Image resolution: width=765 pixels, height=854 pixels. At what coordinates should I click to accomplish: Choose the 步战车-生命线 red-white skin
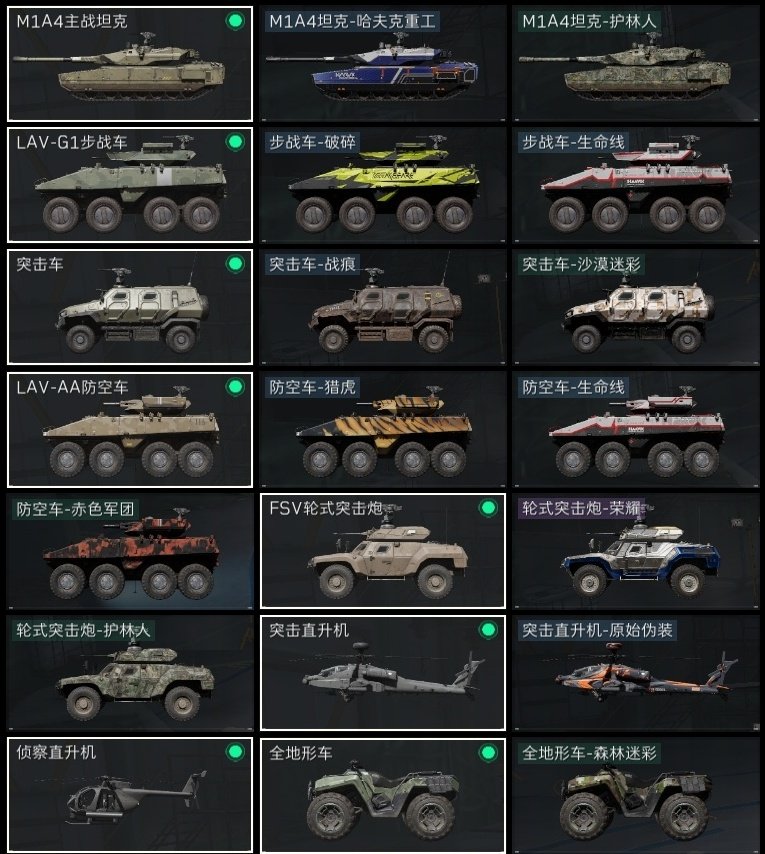pyautogui.click(x=635, y=185)
